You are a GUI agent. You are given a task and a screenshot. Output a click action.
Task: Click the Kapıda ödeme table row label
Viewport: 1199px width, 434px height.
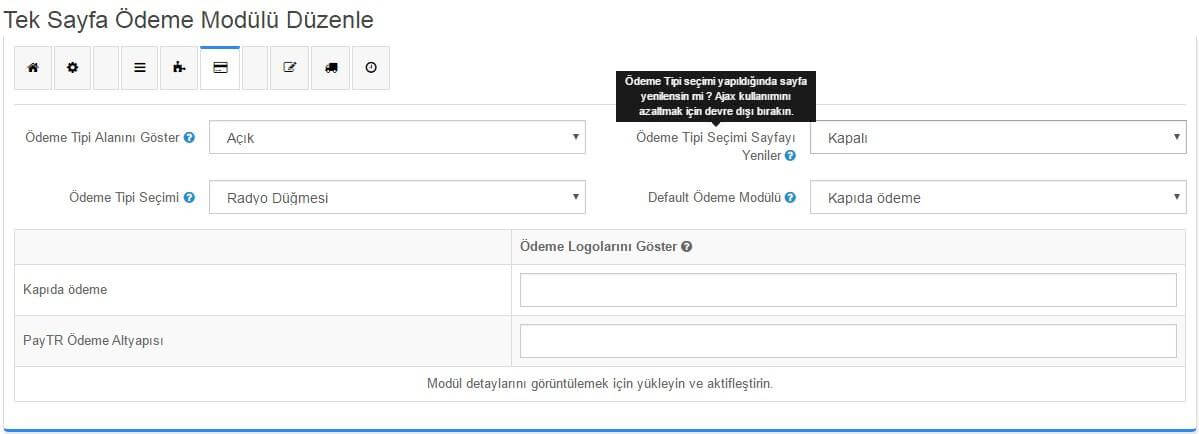click(x=65, y=290)
